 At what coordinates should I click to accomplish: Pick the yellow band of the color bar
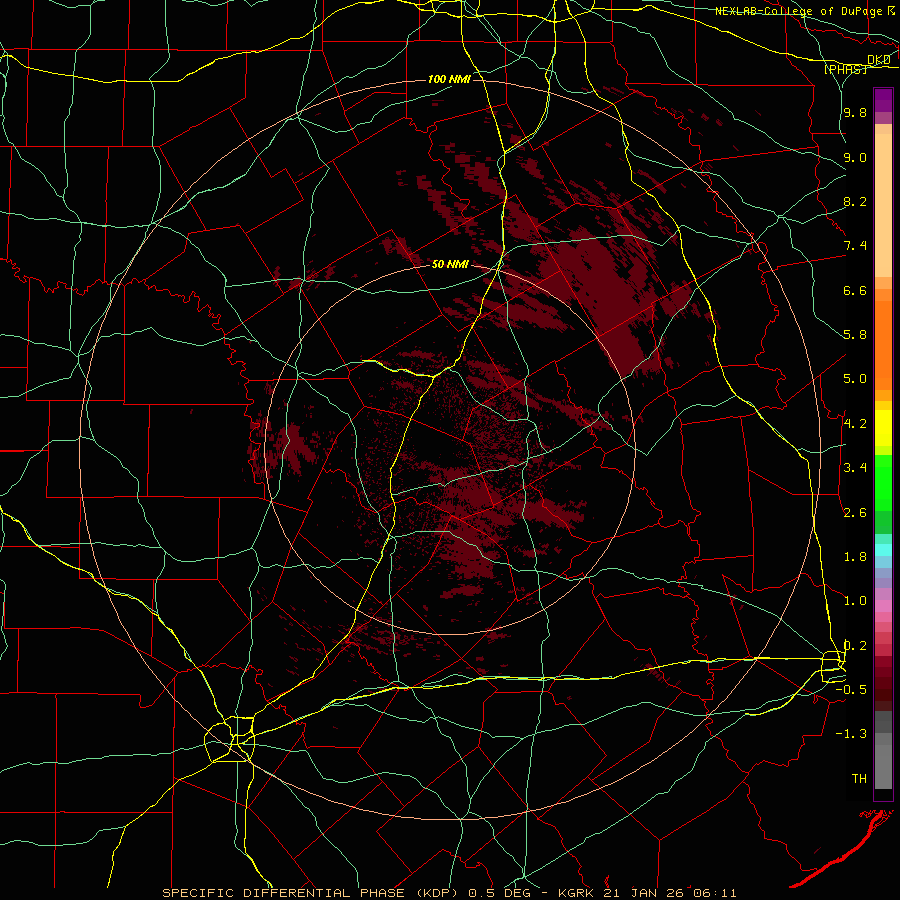883,428
